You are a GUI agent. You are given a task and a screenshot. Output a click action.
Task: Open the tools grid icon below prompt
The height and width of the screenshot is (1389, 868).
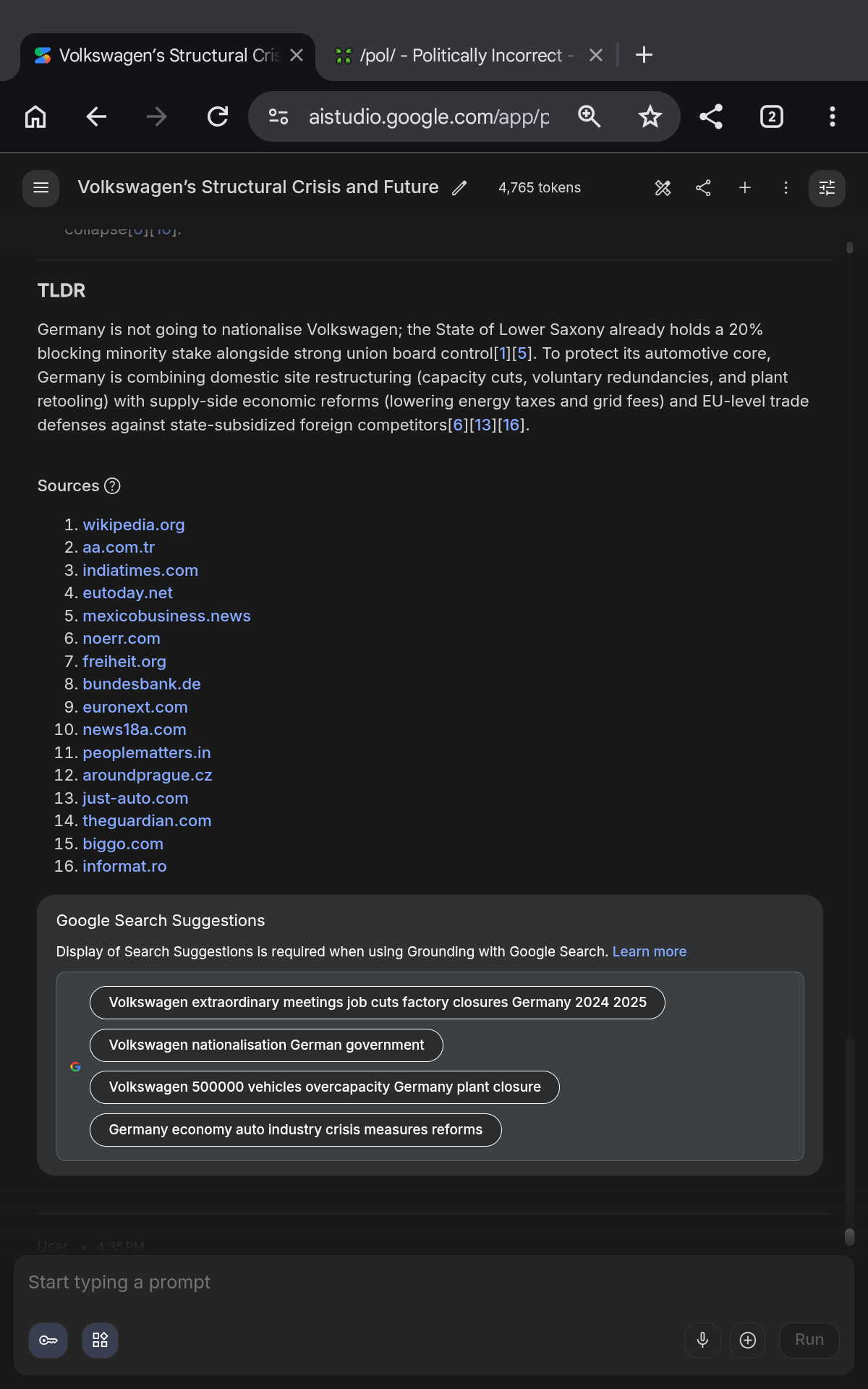coord(101,1341)
